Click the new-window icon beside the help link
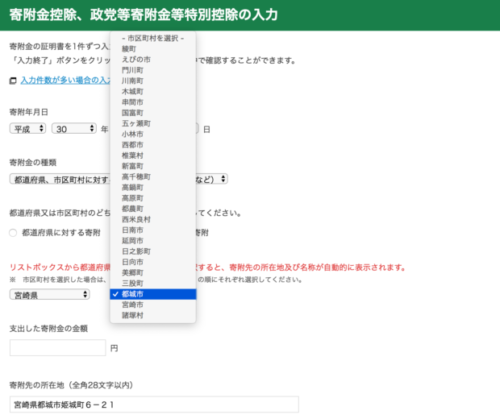The image size is (500, 419). [x=13, y=81]
